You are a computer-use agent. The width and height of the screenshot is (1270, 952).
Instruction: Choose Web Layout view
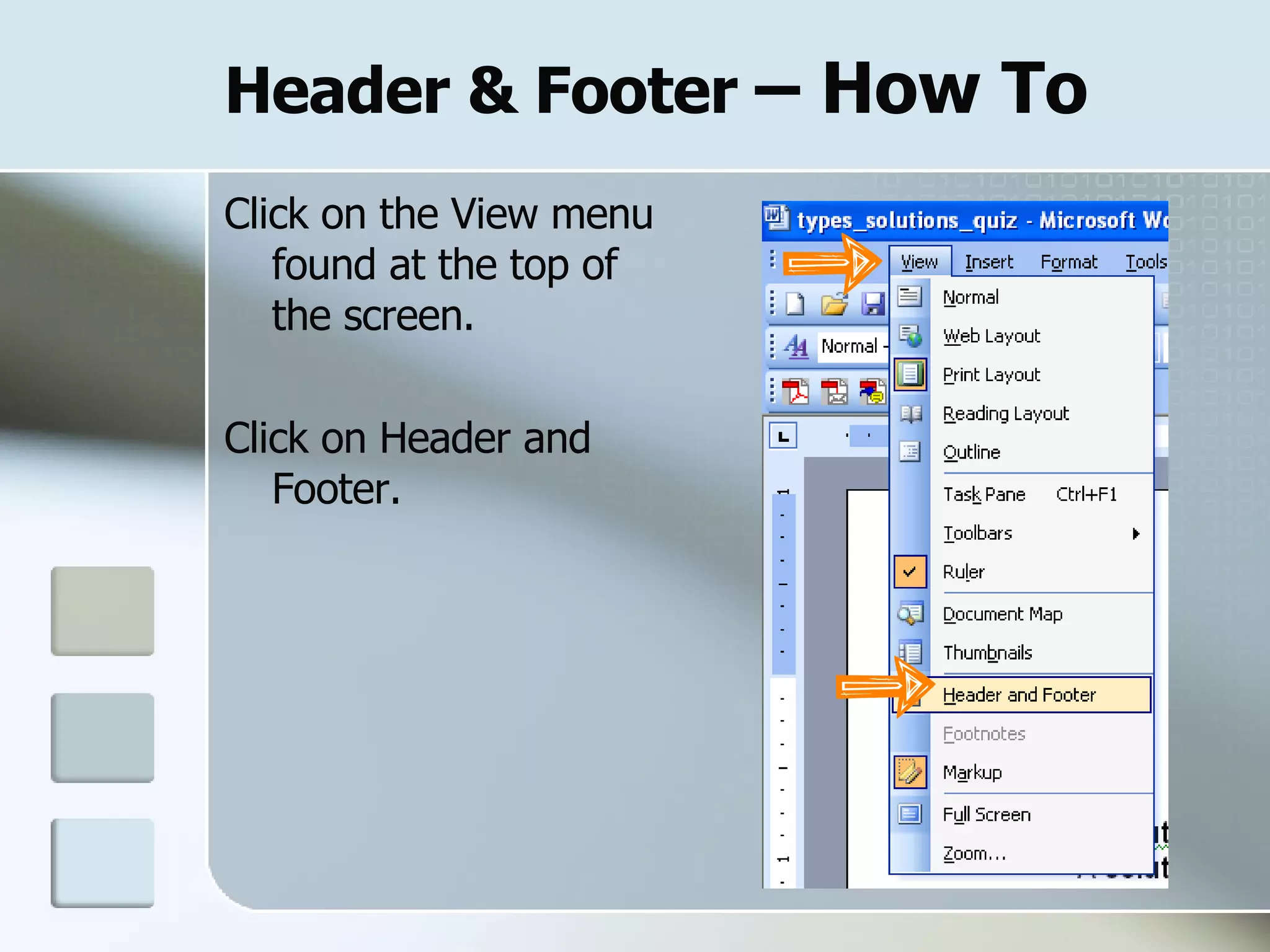coord(1021,336)
